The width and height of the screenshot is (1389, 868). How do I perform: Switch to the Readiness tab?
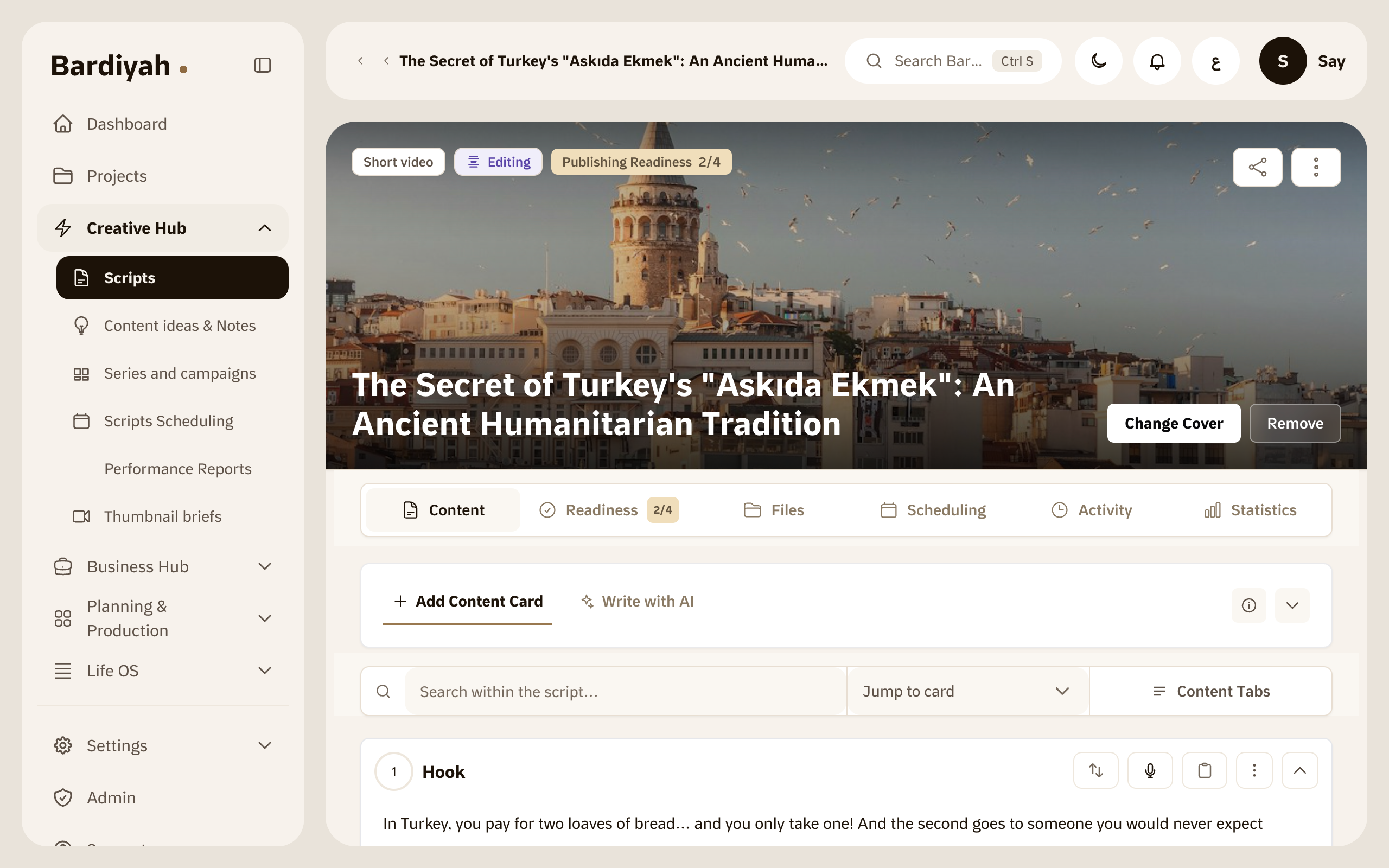click(609, 510)
